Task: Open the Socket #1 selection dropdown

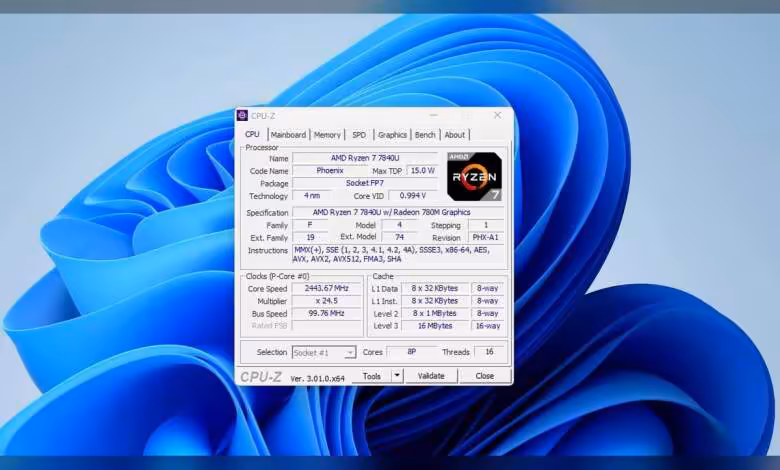Action: pos(324,353)
